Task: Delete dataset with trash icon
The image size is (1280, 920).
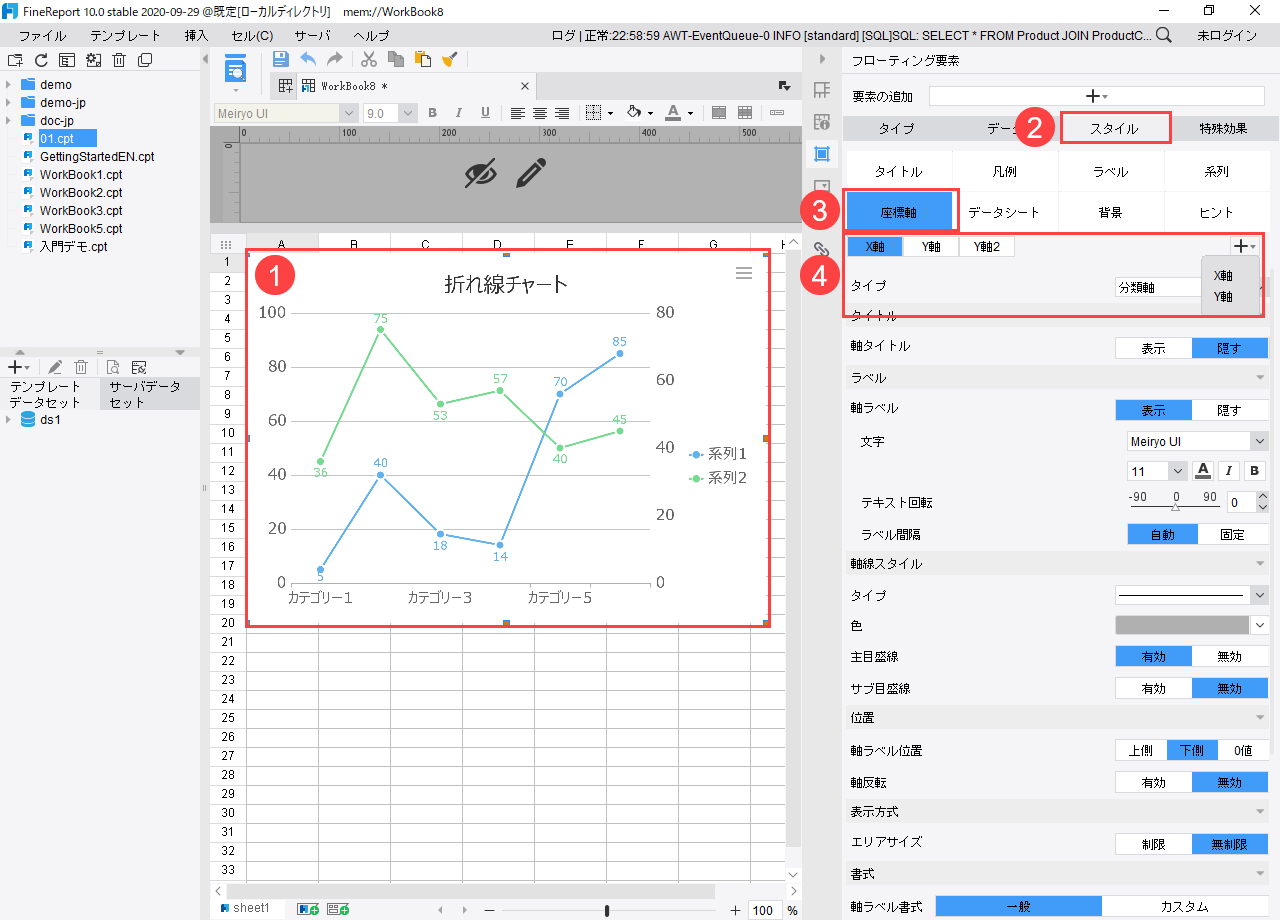Action: pyautogui.click(x=81, y=367)
